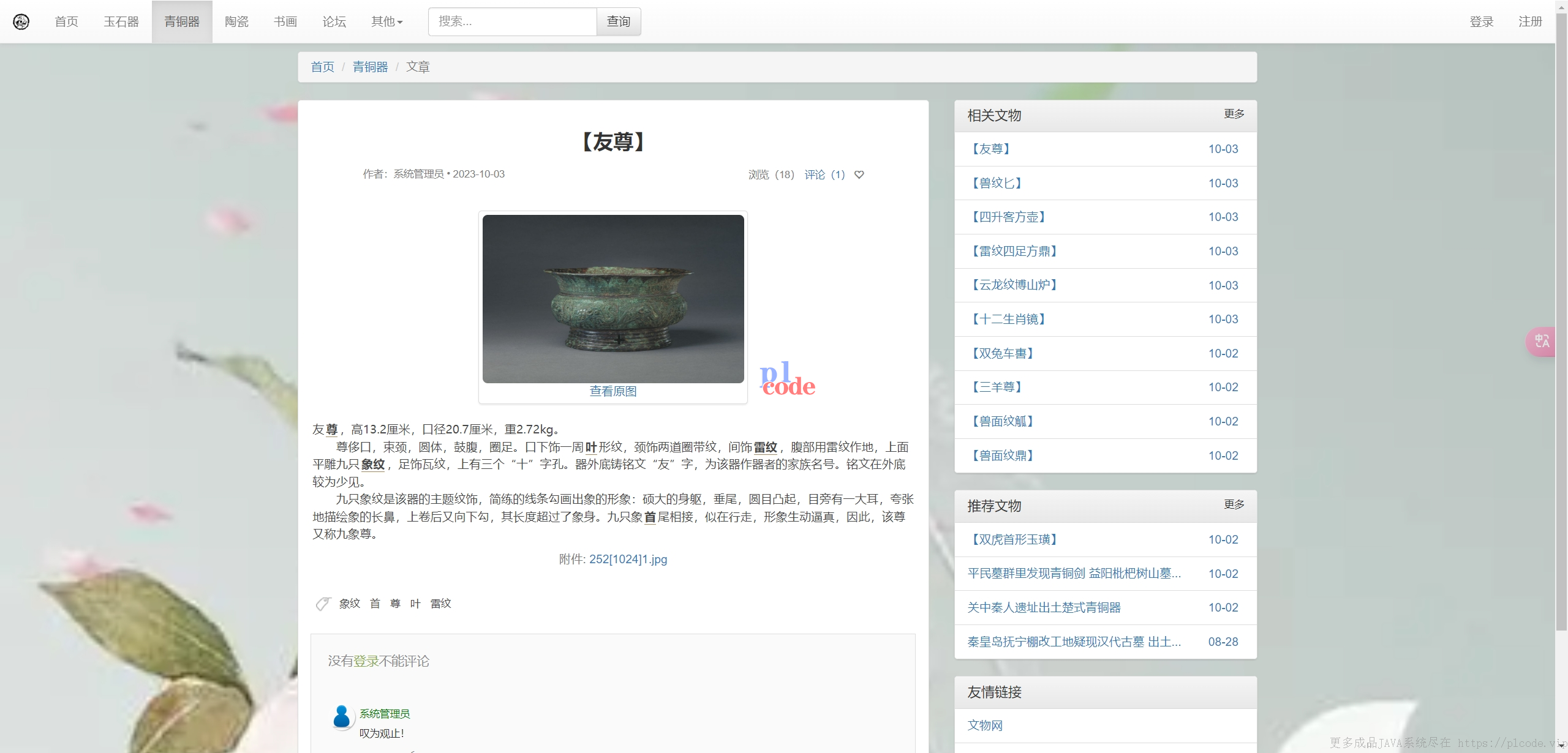Click the scrollbar down arrow

(1561, 747)
